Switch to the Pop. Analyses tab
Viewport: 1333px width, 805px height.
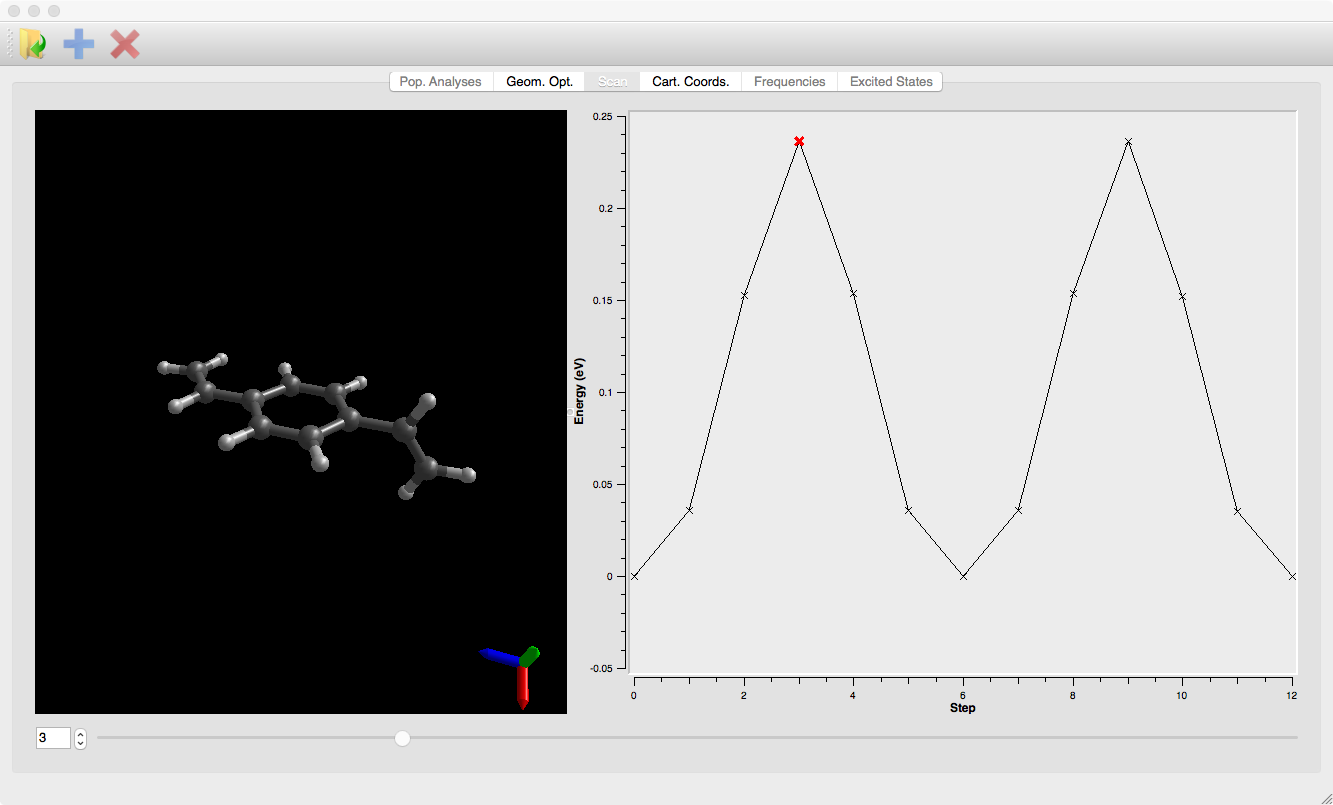point(440,82)
